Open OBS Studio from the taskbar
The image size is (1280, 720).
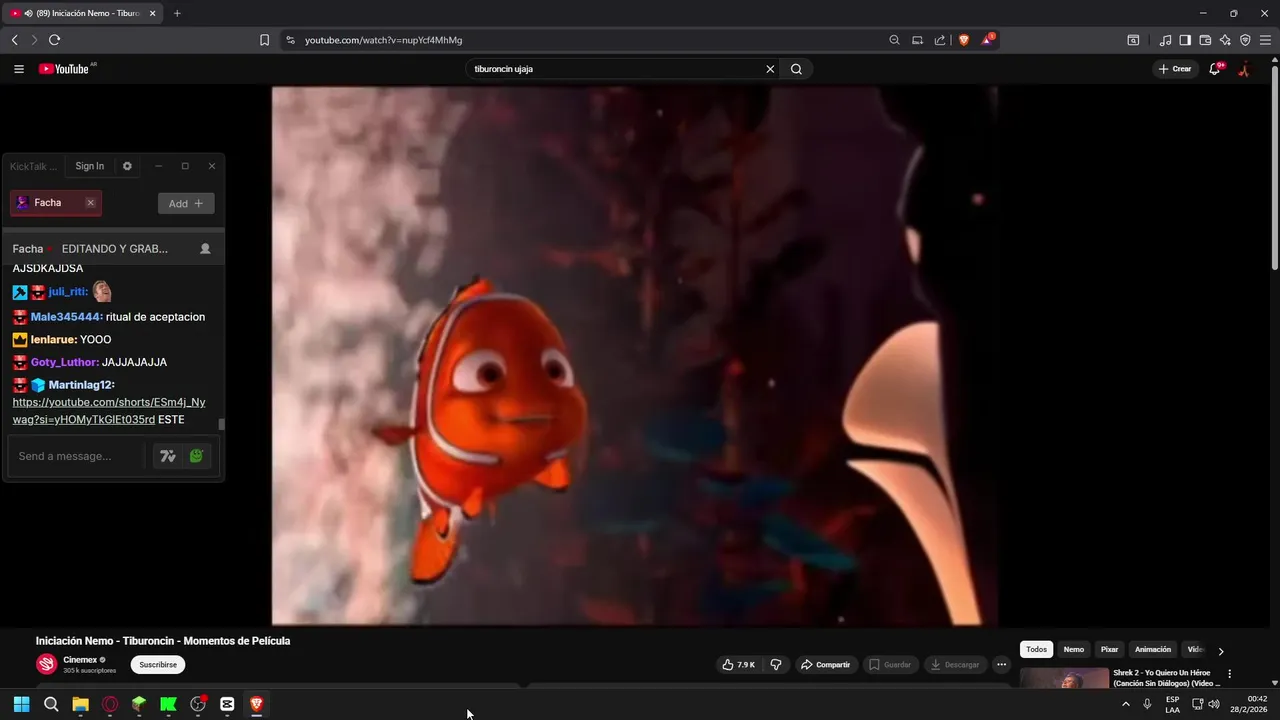pos(198,704)
